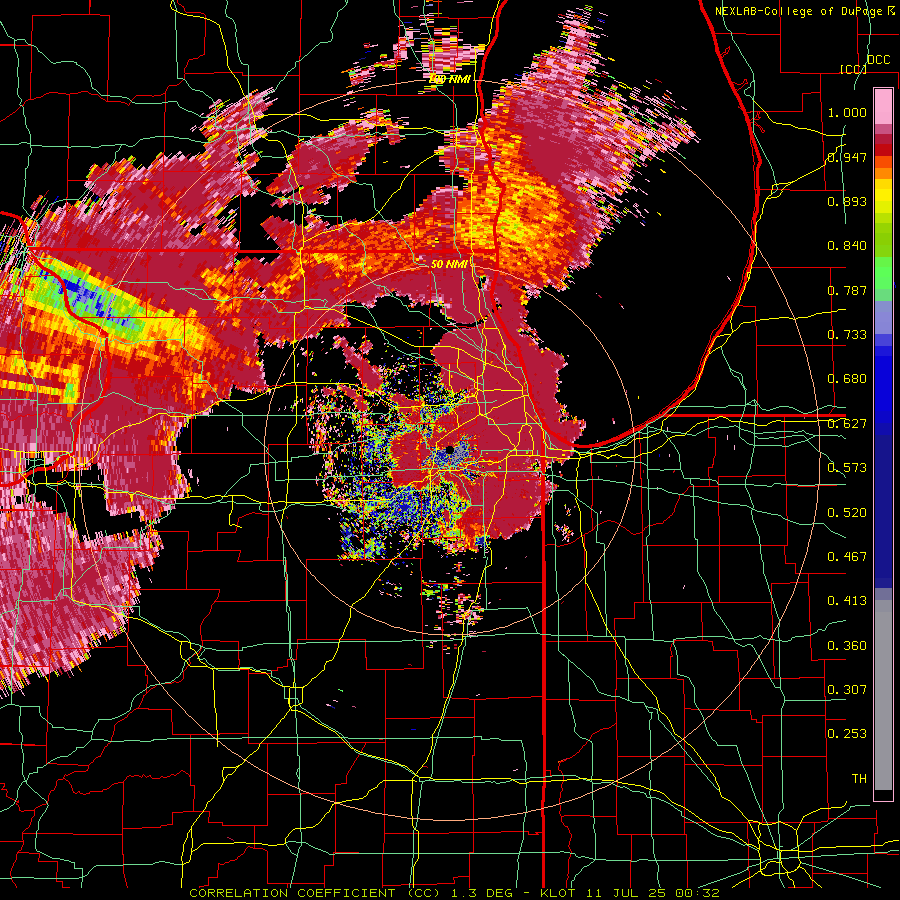Select the 0.840 legend value
The height and width of the screenshot is (900, 900).
(x=847, y=246)
